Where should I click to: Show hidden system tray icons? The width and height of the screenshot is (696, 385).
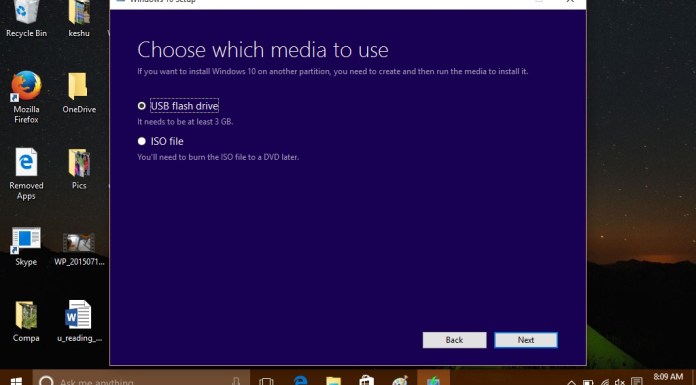coord(571,382)
